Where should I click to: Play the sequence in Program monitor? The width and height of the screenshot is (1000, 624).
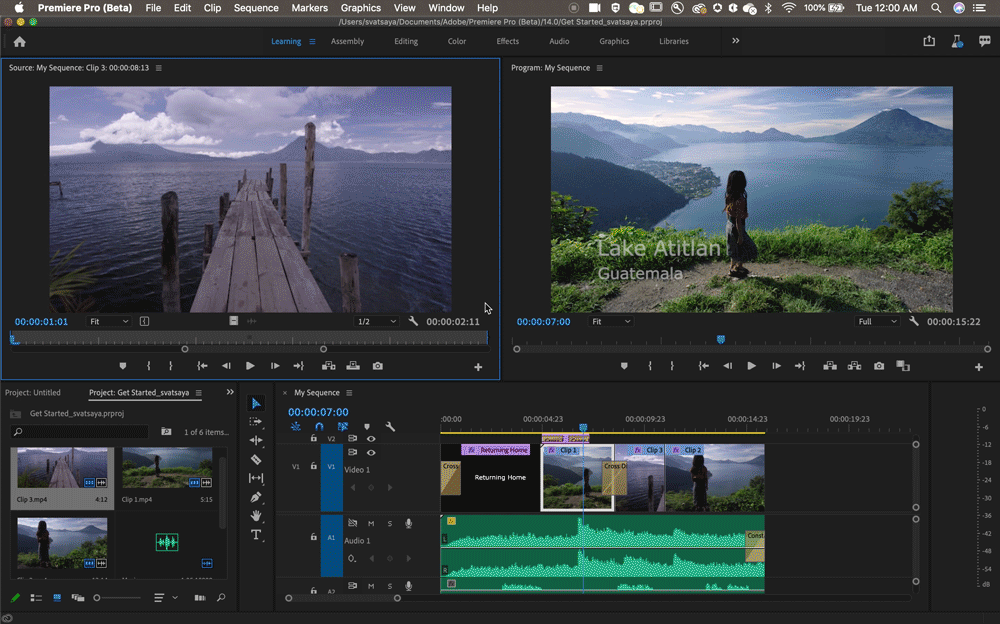[x=751, y=366]
